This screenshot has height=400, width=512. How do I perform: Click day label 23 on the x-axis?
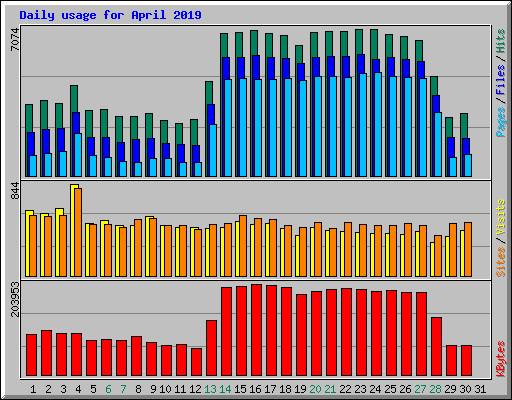[x=360, y=389]
